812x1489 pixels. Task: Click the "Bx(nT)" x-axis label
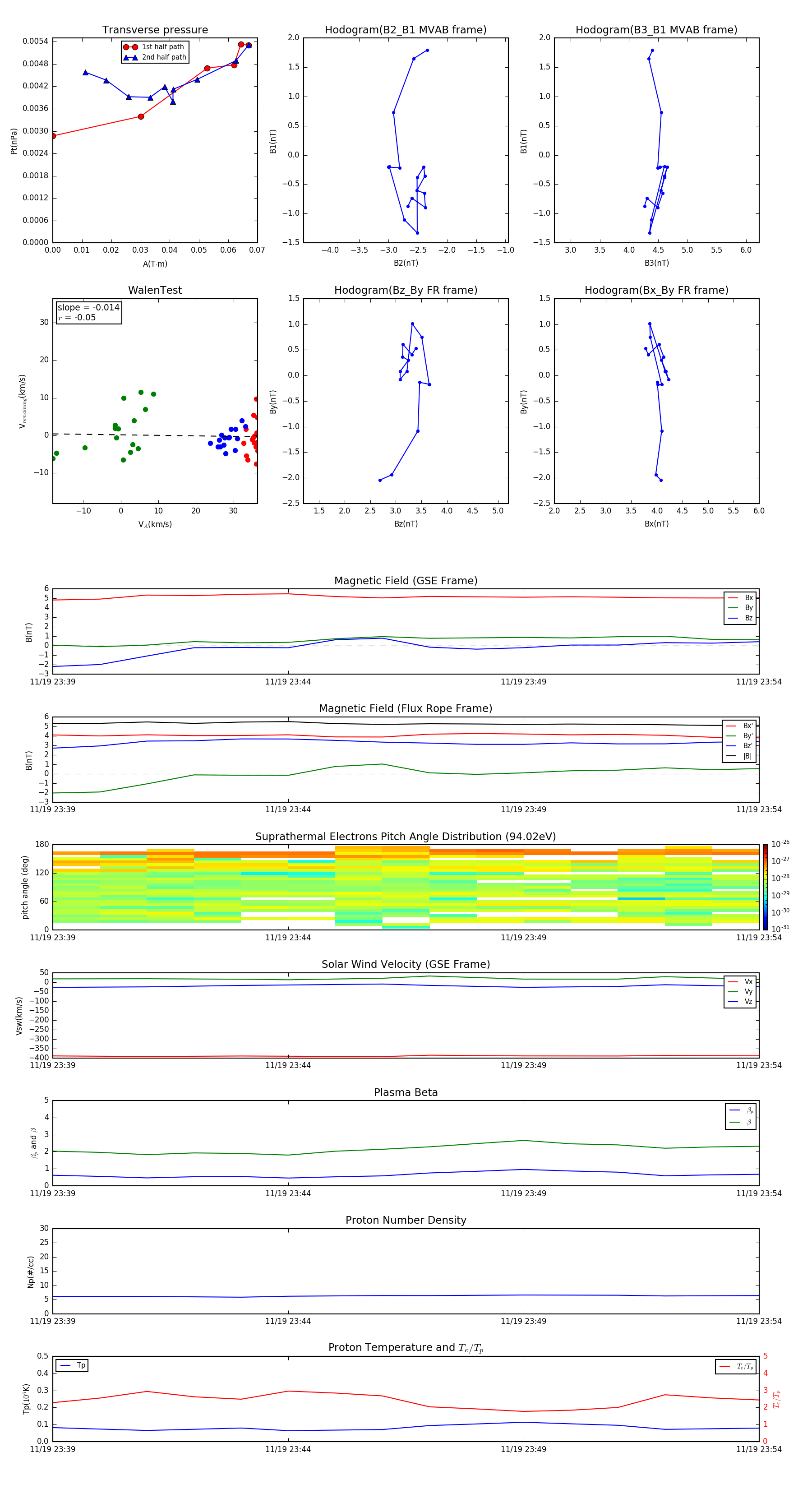tap(656, 524)
